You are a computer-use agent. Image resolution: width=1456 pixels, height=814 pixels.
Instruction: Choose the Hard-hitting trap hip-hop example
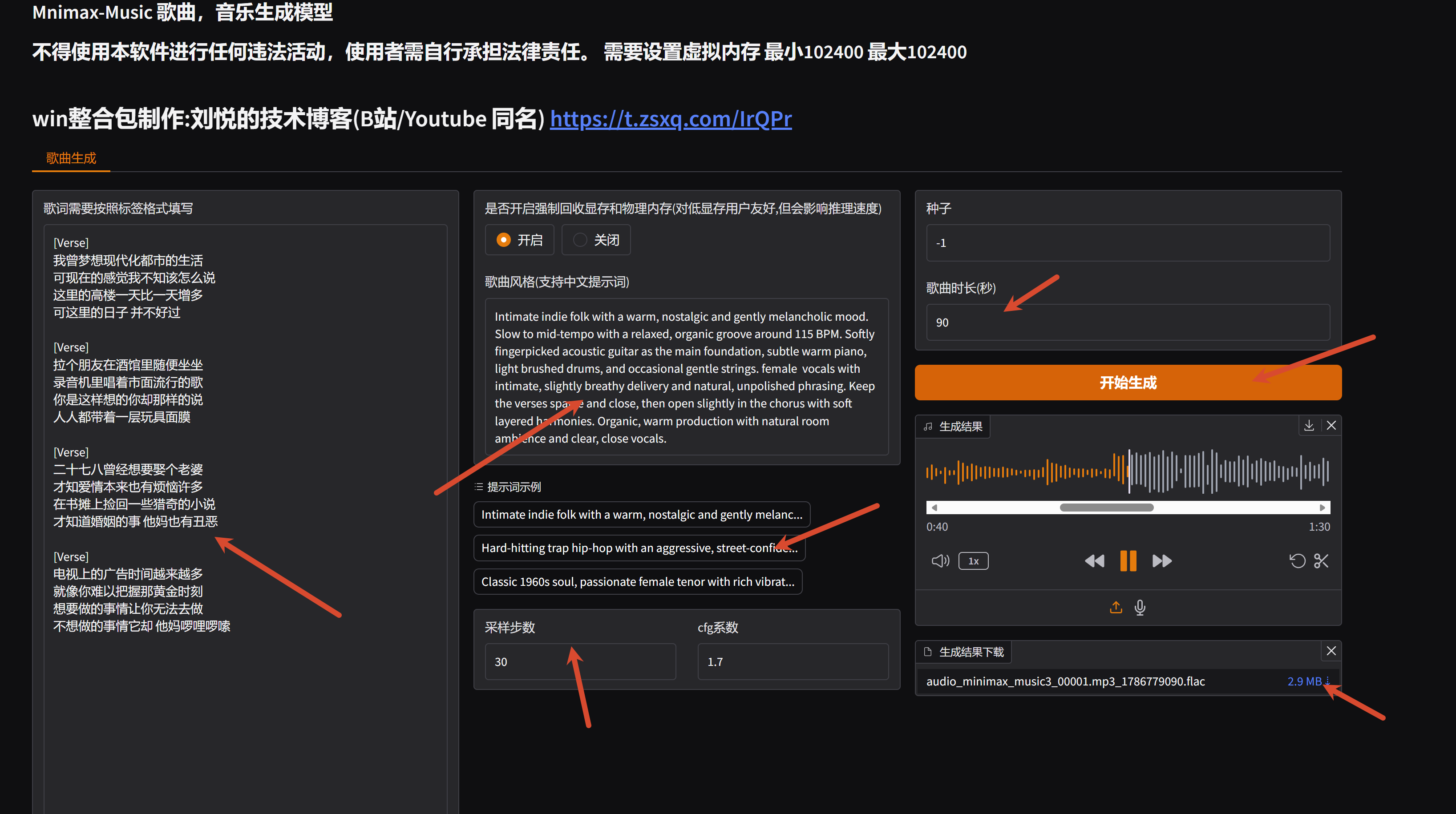point(639,548)
